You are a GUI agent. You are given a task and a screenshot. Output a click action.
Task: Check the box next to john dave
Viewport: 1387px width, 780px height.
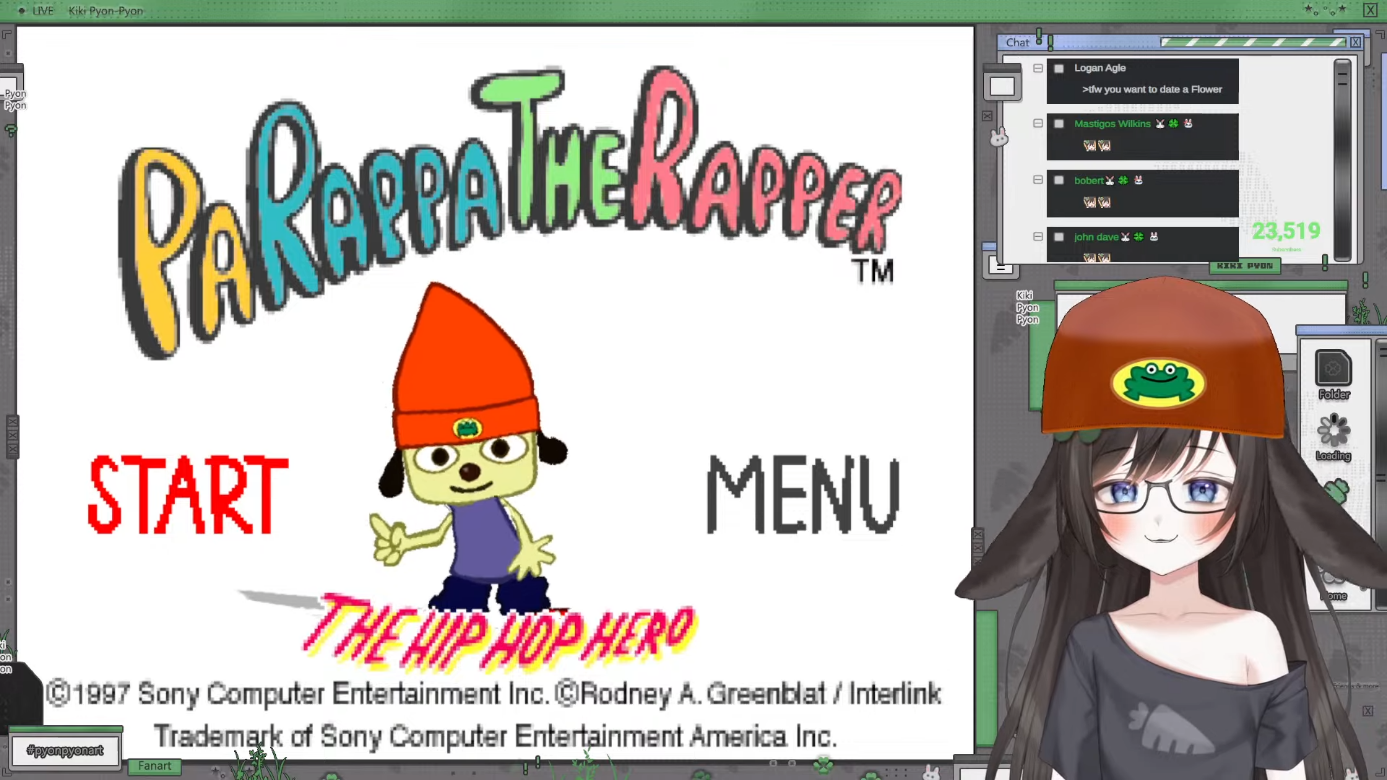coord(1059,237)
